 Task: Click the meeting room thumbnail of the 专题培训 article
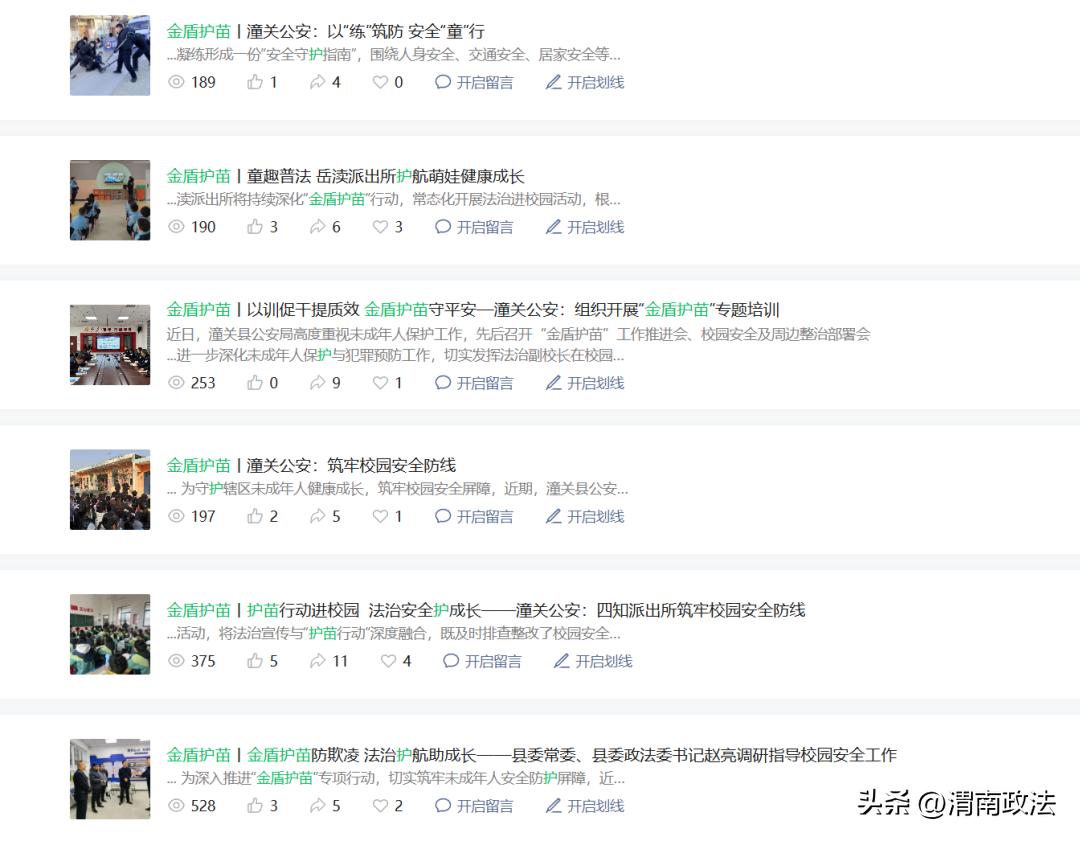pos(110,345)
